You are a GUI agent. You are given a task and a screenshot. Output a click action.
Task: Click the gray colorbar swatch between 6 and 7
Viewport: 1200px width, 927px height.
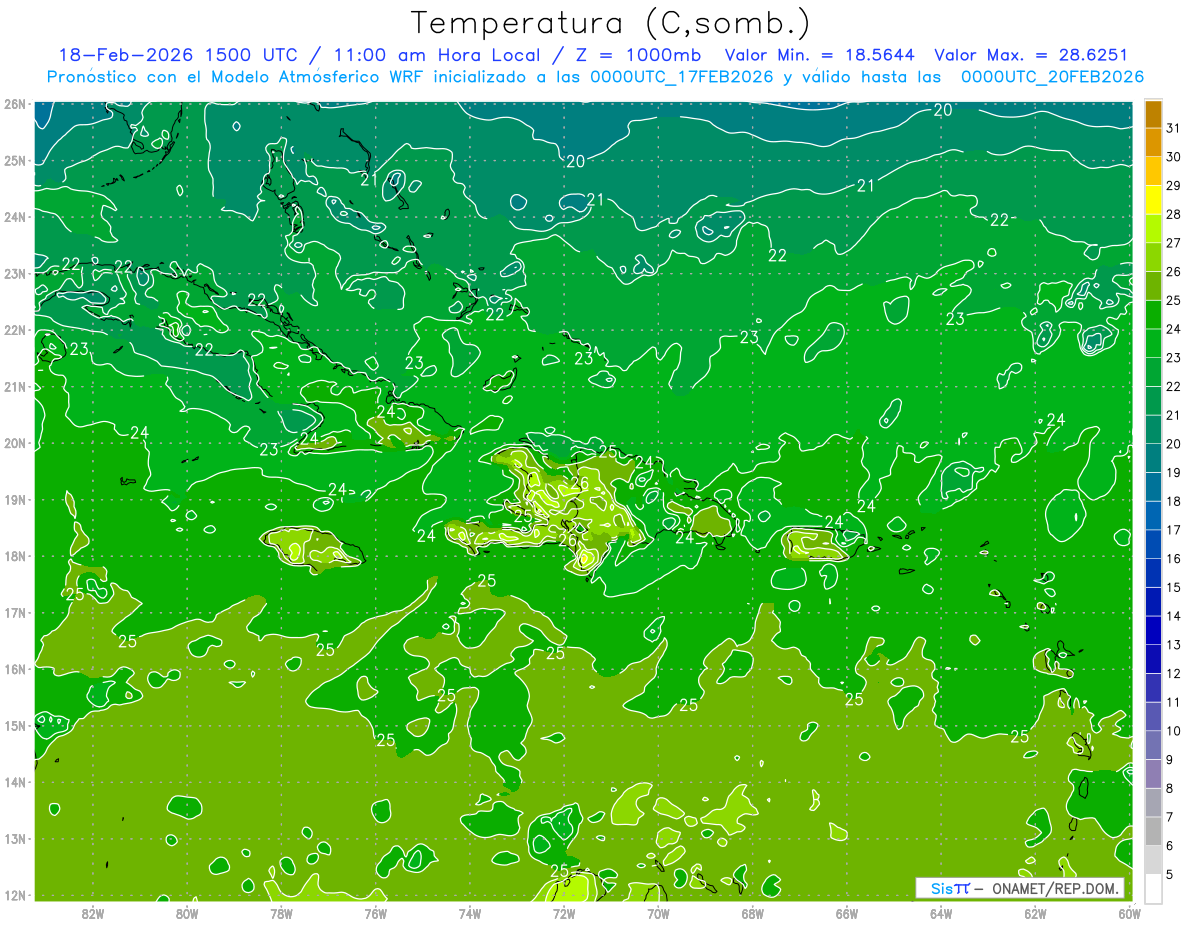(1153, 831)
